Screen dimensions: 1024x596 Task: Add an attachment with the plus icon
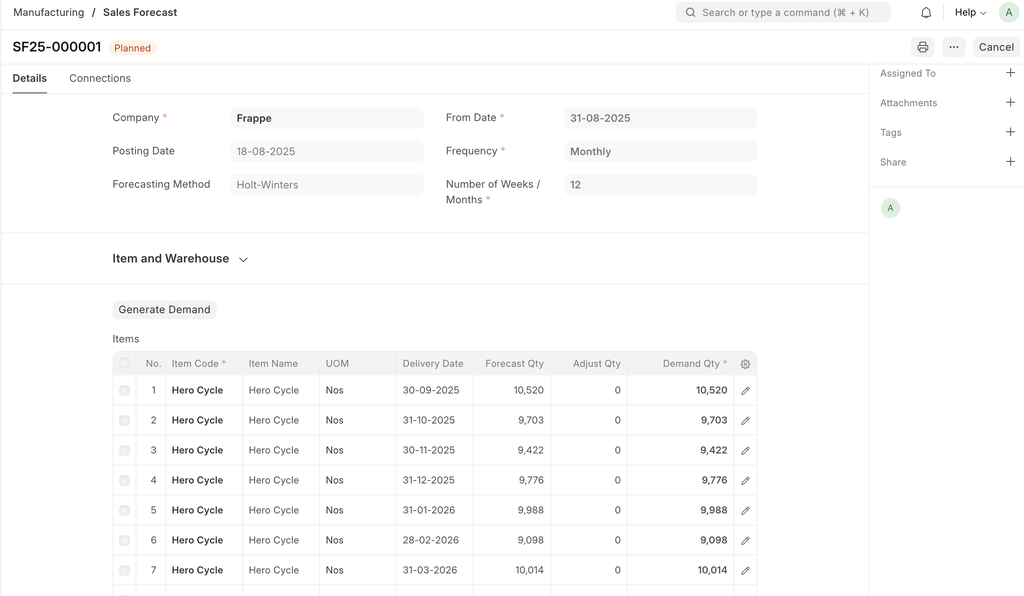click(x=1010, y=102)
